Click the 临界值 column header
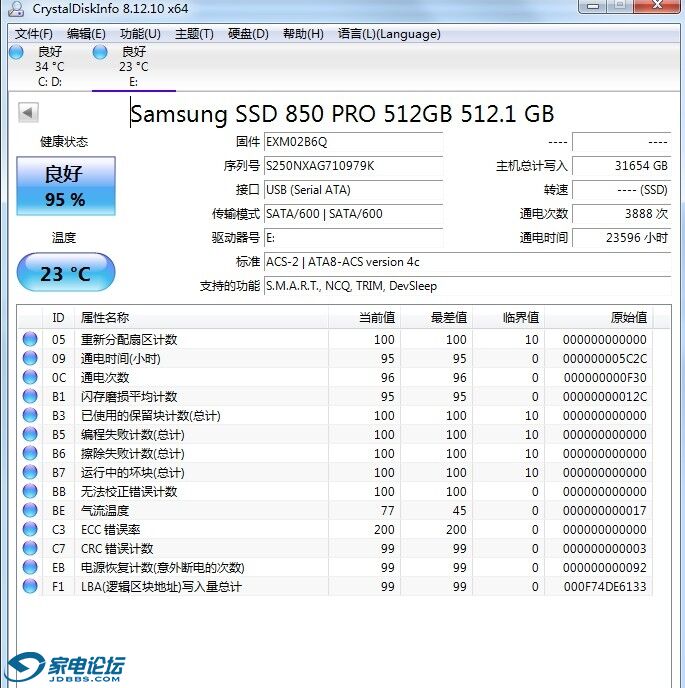Screen dimensions: 685x688 click(509, 317)
